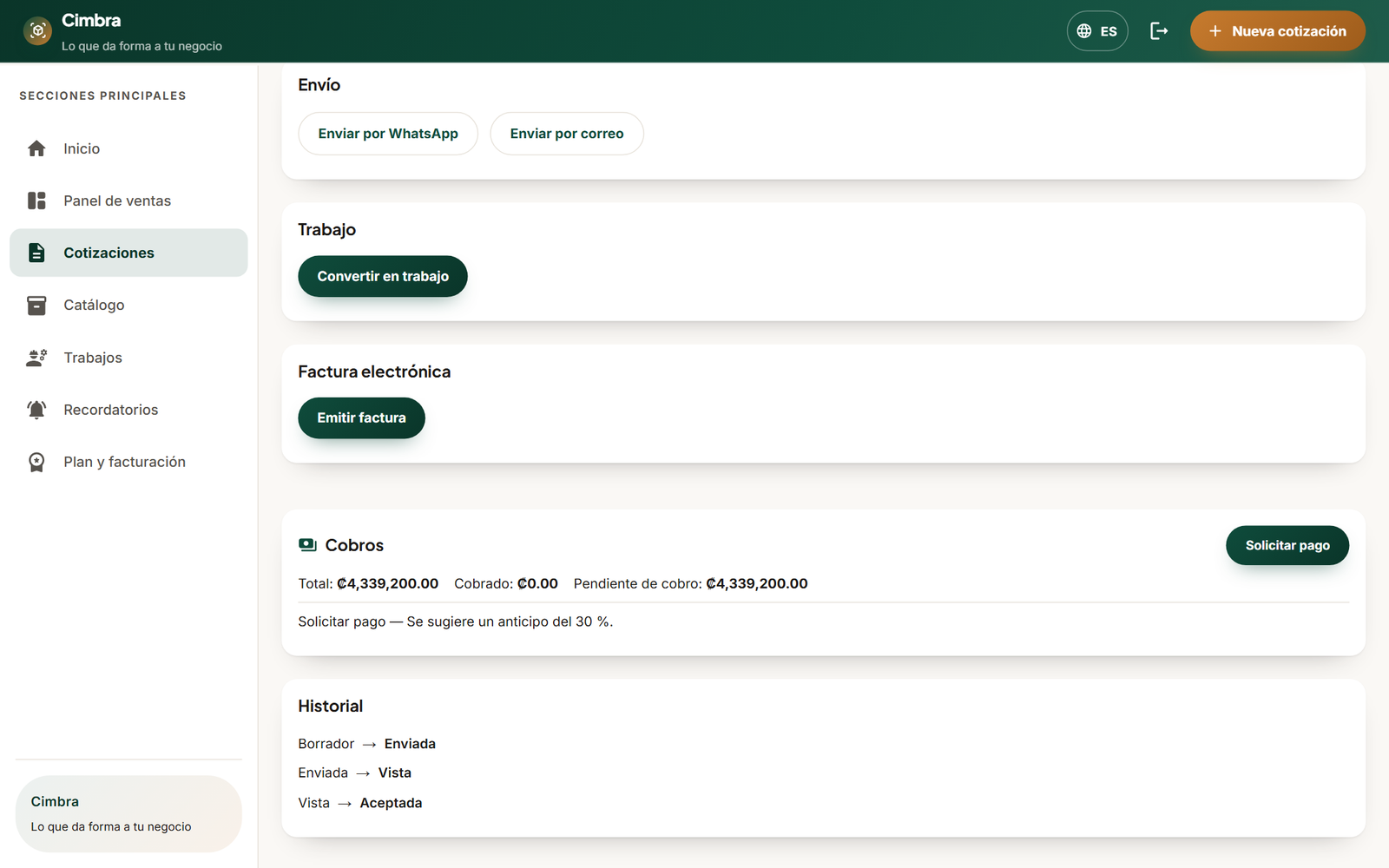Click the globe language icon
Screen dimensions: 1389x868
(x=1084, y=31)
